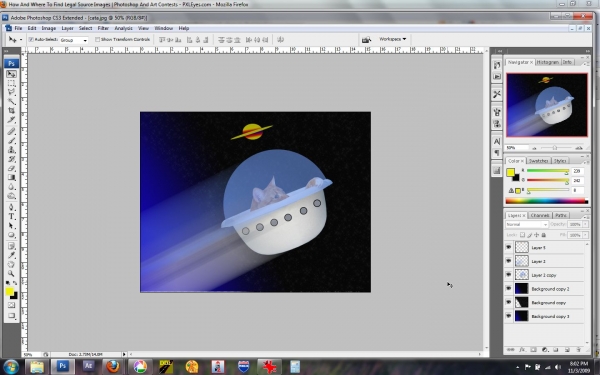Viewport: 600px width, 375px height.
Task: Select the Clone Stamp tool
Action: [x=11, y=150]
